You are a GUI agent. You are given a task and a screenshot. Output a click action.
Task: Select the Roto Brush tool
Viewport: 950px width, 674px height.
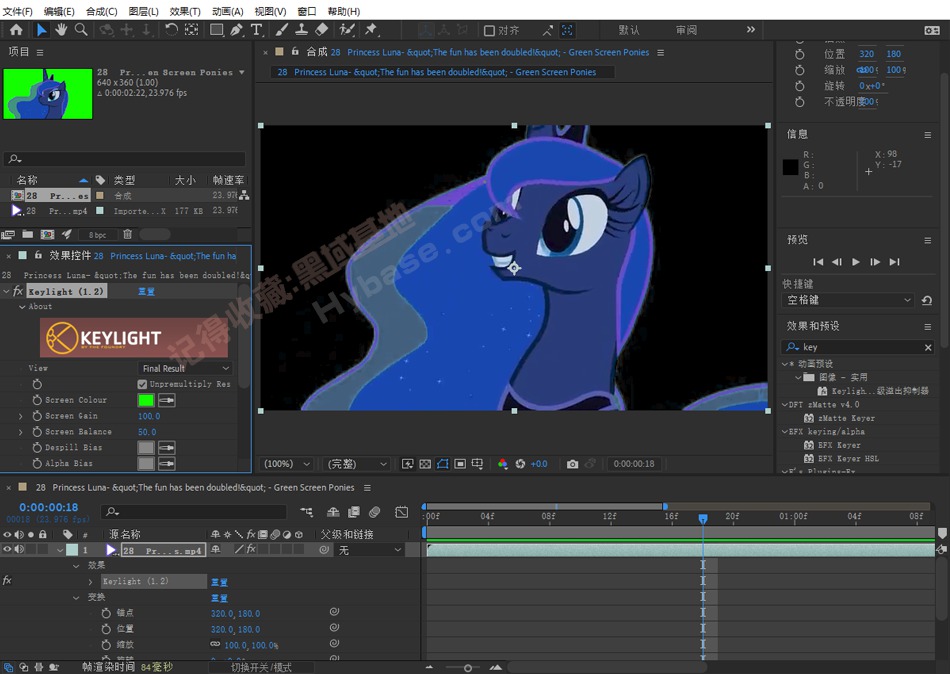click(x=347, y=29)
